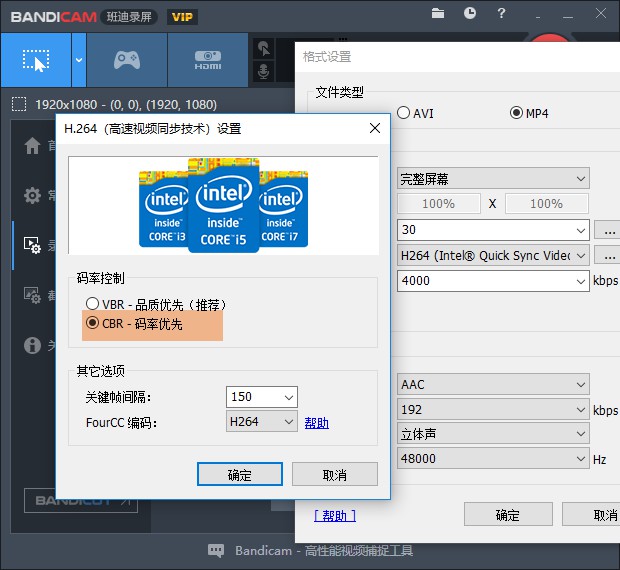The width and height of the screenshot is (620, 570).
Task: Open audio frequency dropdown showing 48000
Action: [x=493, y=459]
